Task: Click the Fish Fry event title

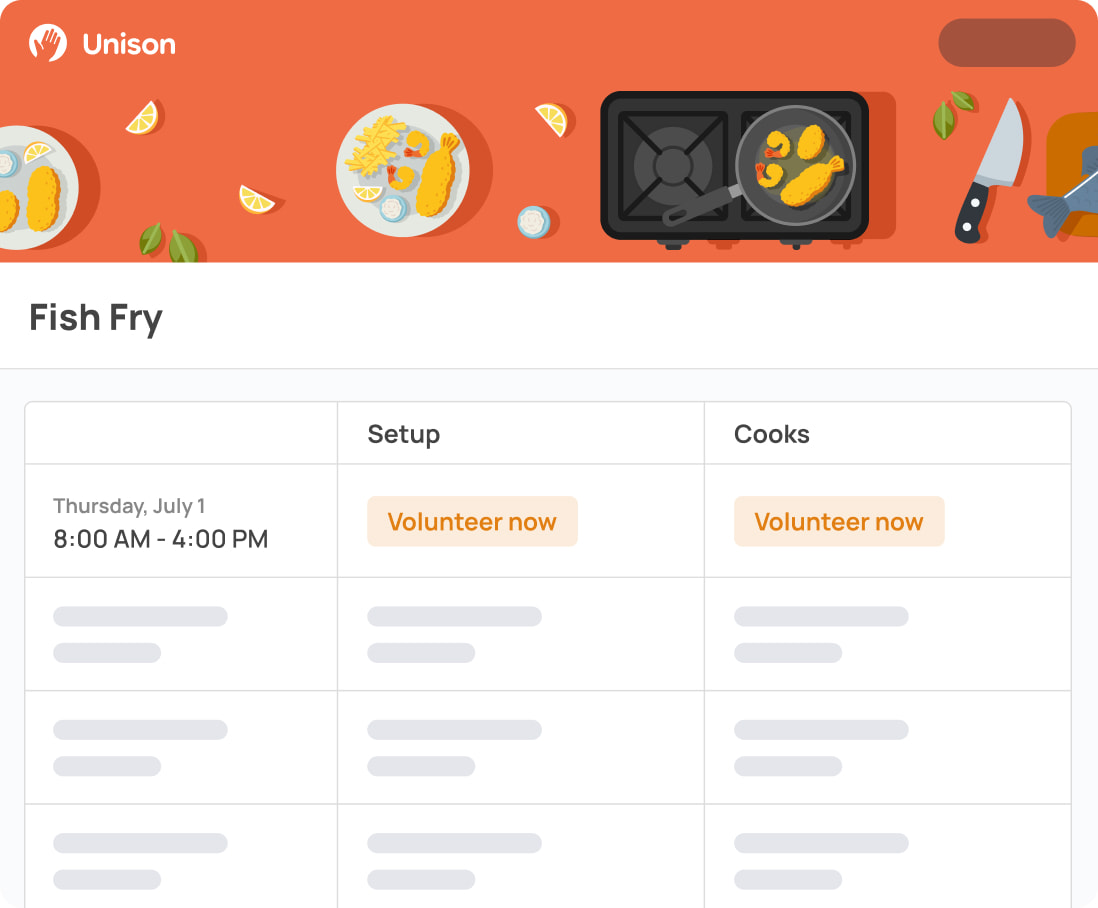Action: pyautogui.click(x=96, y=318)
